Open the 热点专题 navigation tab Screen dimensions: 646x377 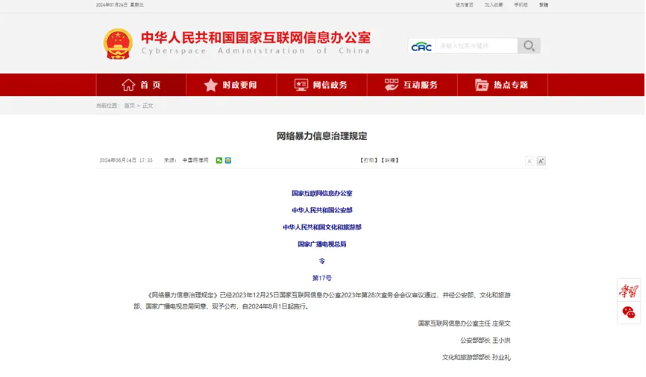pos(502,85)
